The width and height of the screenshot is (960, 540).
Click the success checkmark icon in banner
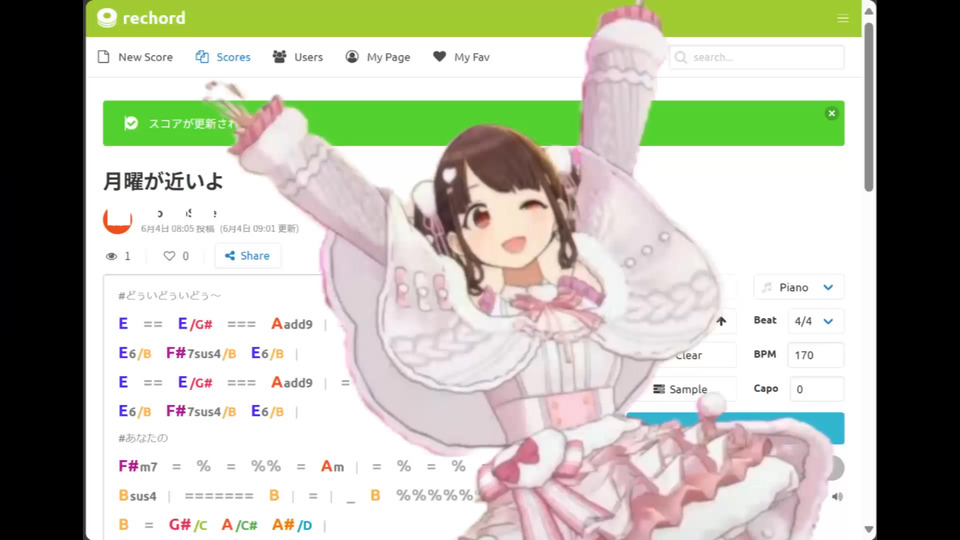(131, 123)
